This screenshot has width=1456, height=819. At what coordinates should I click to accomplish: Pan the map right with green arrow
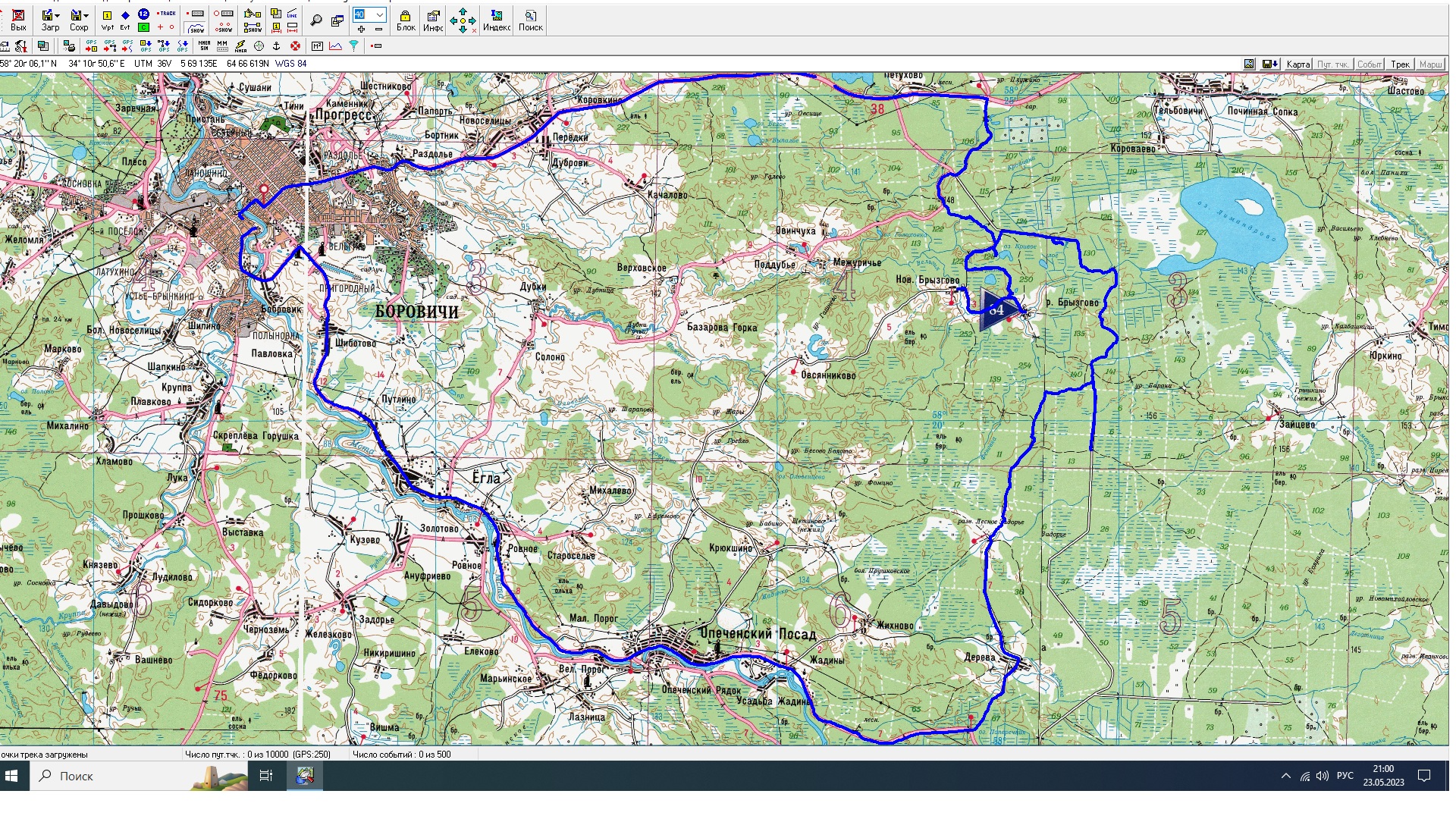(472, 20)
